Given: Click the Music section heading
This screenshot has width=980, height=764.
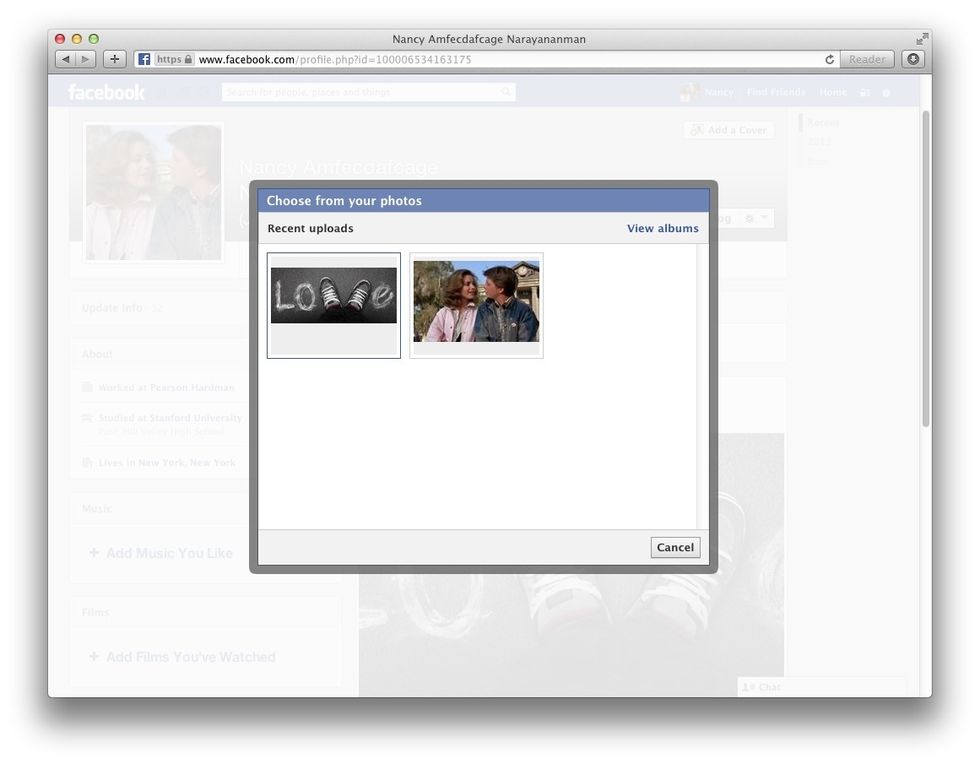Looking at the screenshot, I should click(x=97, y=508).
